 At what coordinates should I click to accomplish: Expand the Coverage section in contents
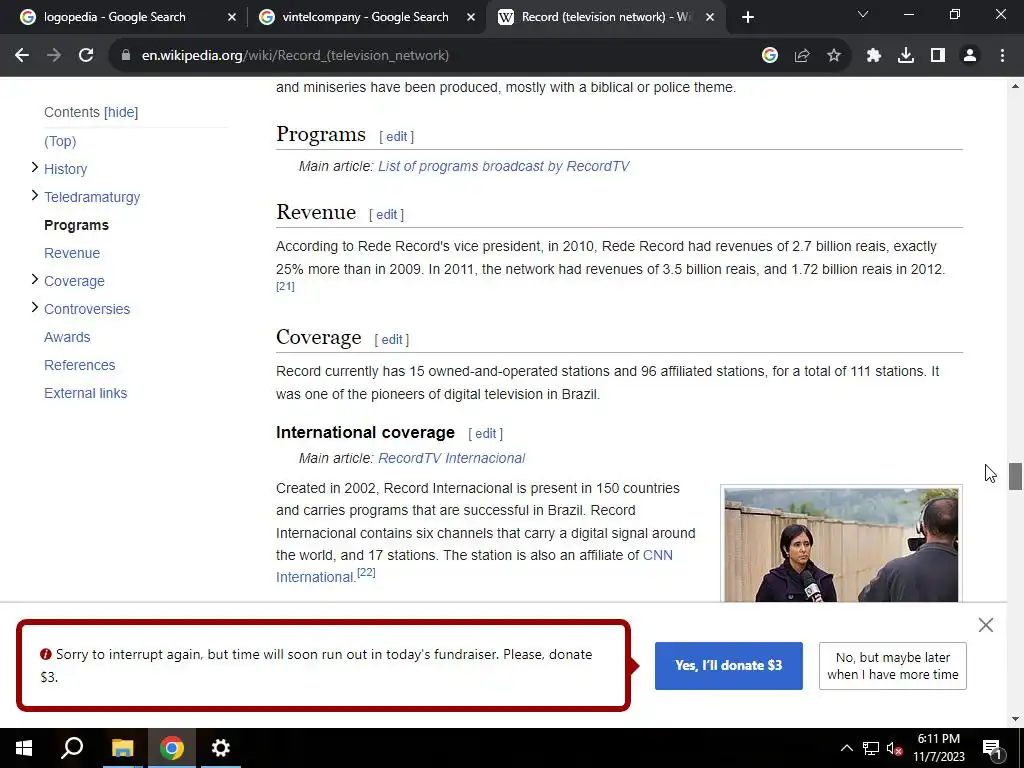(35, 280)
